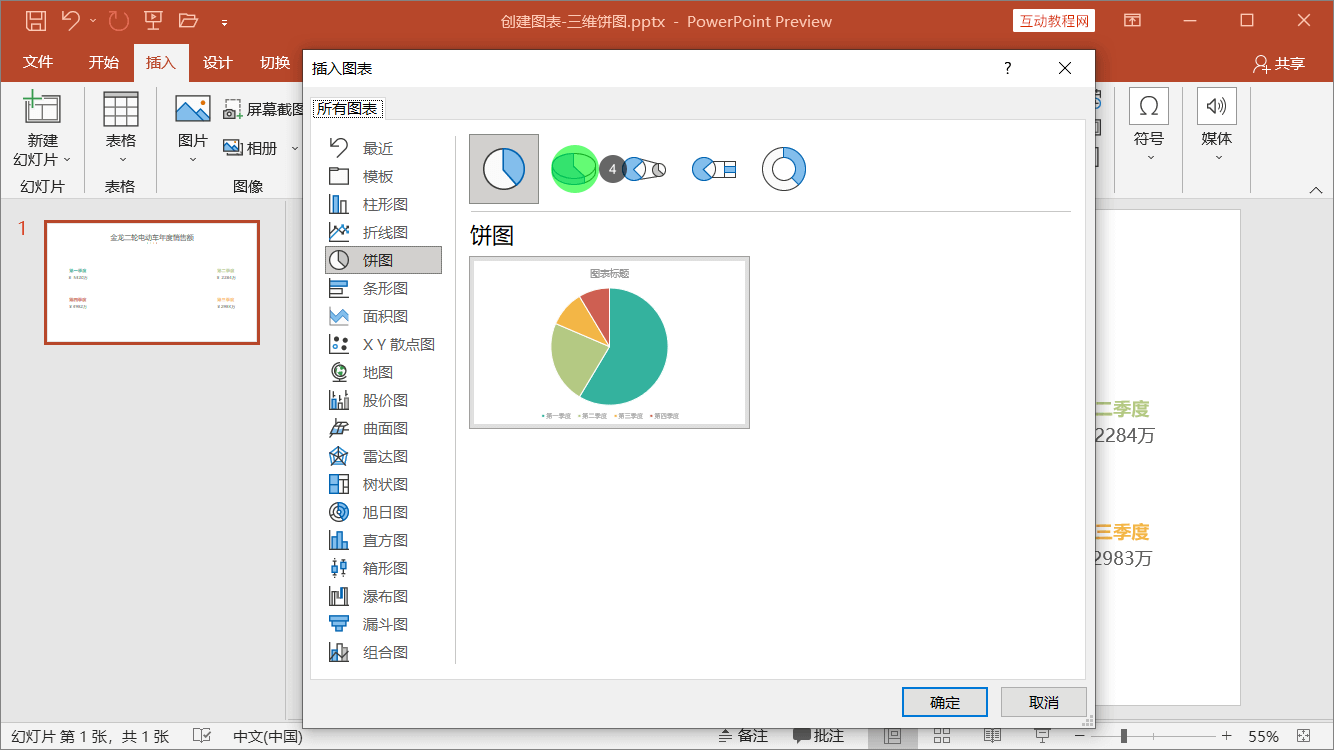
Task: Toggle 备注 notes pane in status bar
Action: coord(743,736)
